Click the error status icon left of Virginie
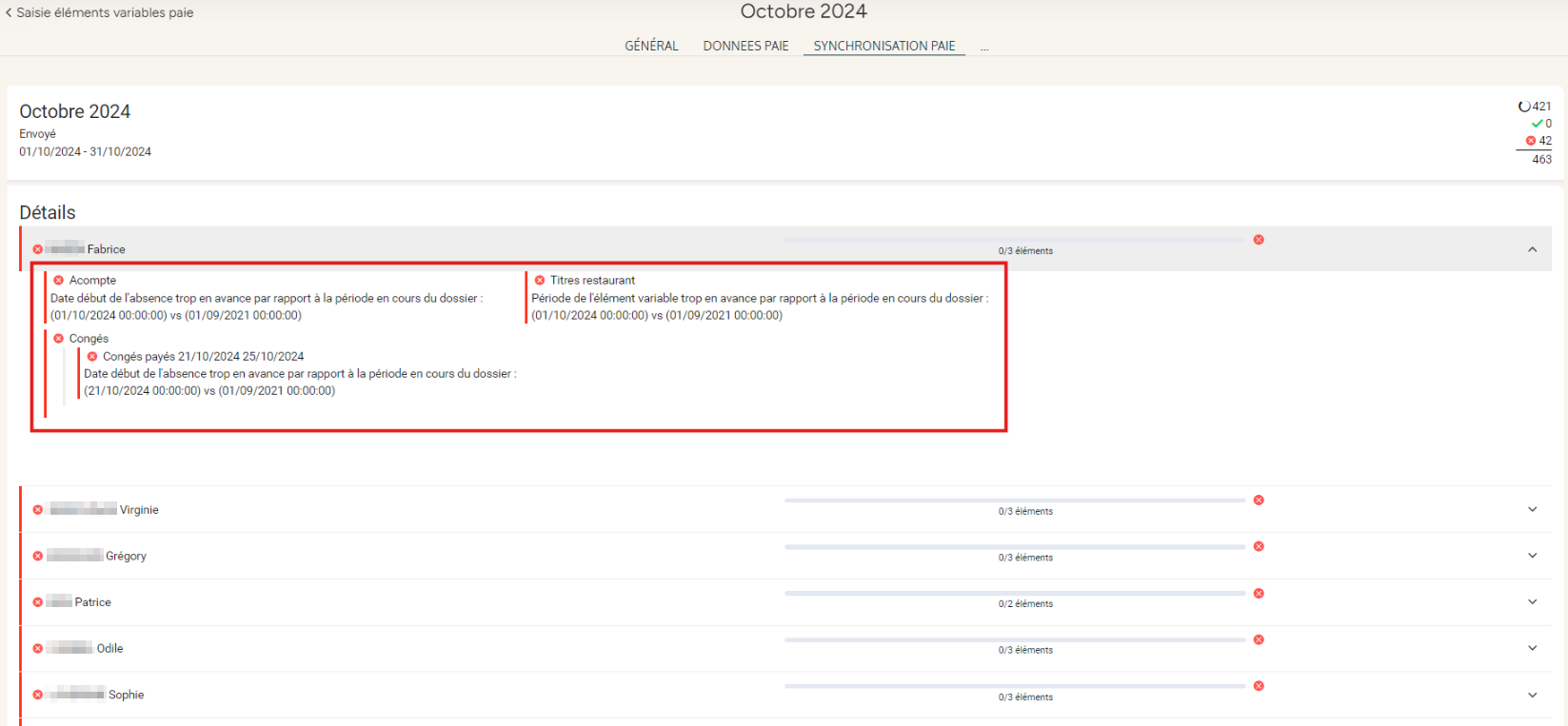Screen dimensions: 1568x726 point(38,510)
